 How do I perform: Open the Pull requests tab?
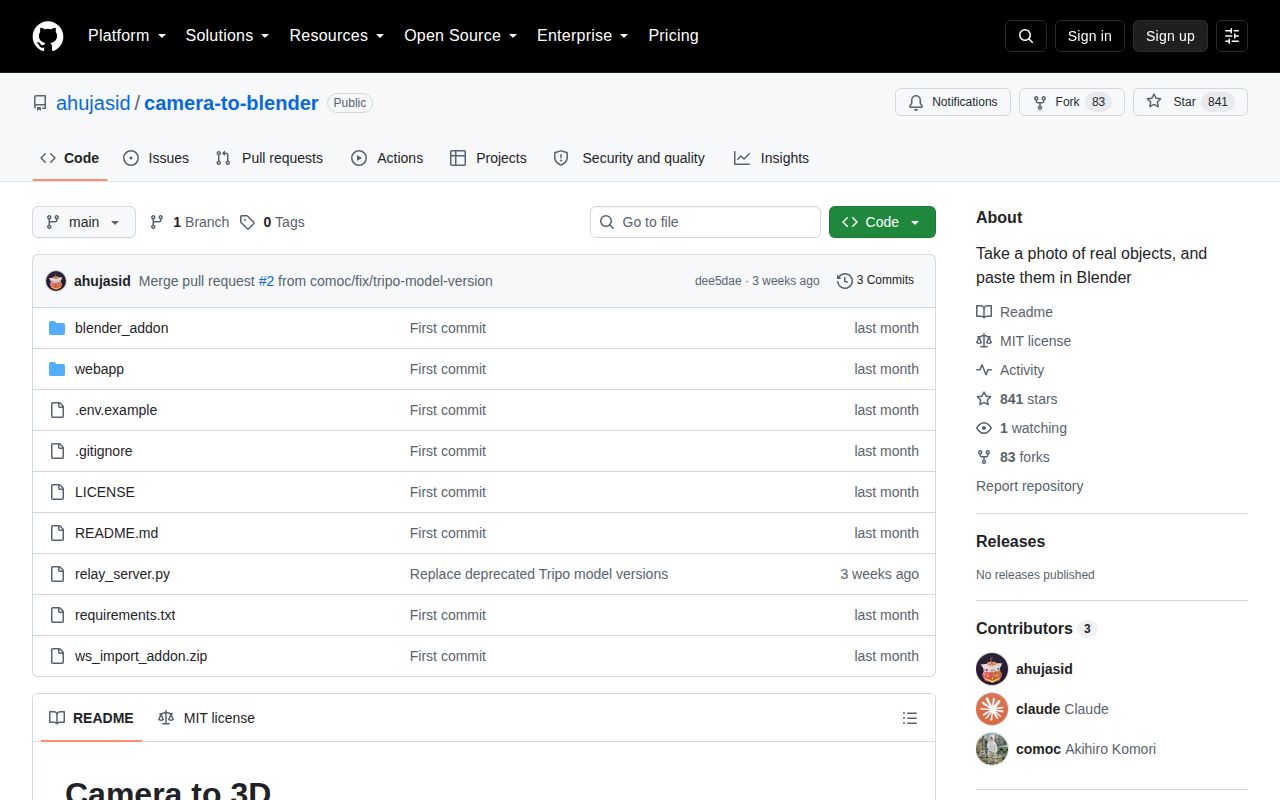point(269,158)
